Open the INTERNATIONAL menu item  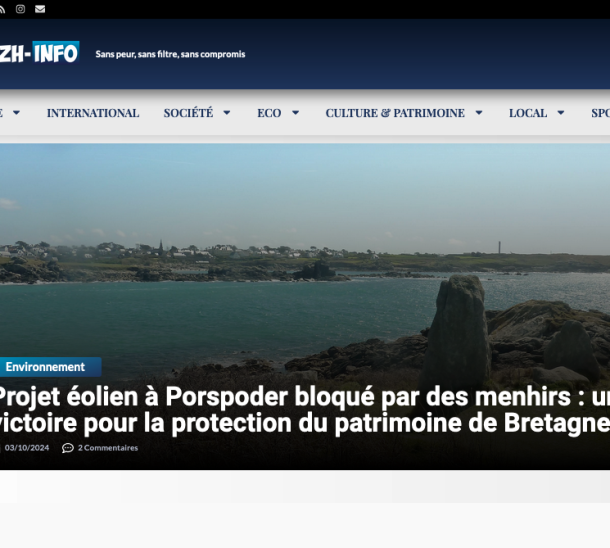[x=93, y=113]
